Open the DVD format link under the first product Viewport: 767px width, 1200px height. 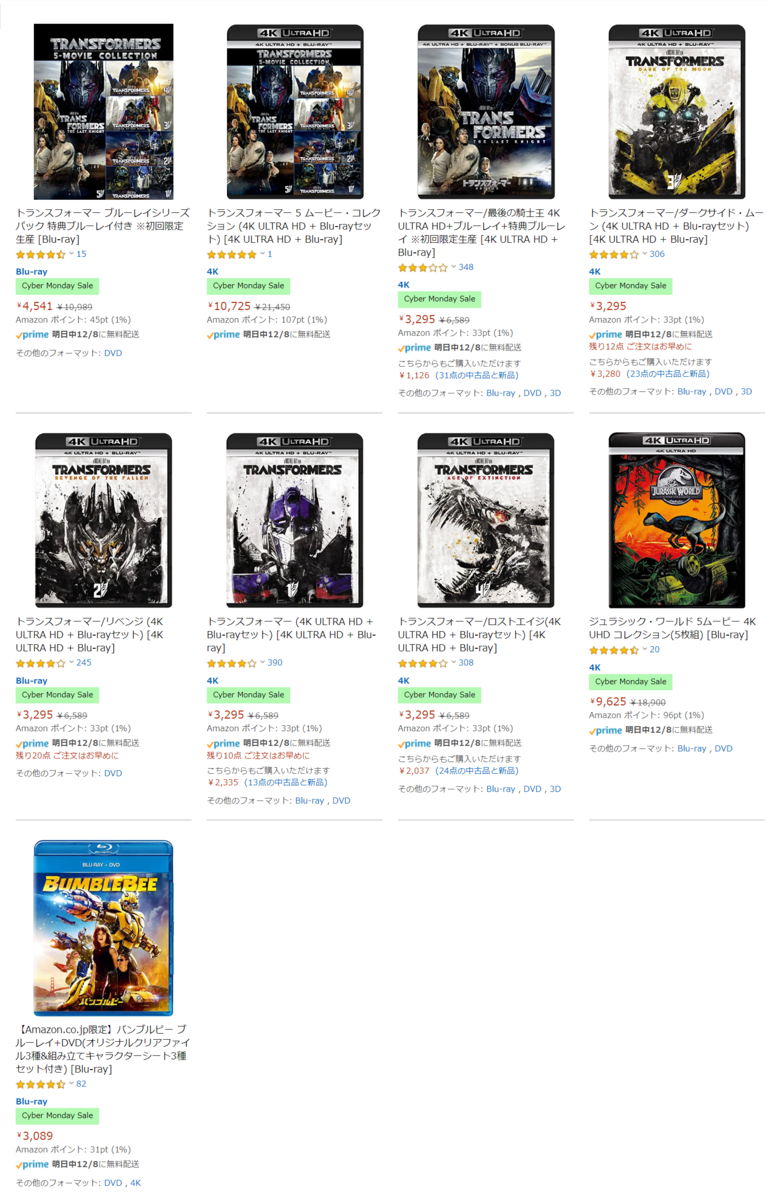pos(113,353)
